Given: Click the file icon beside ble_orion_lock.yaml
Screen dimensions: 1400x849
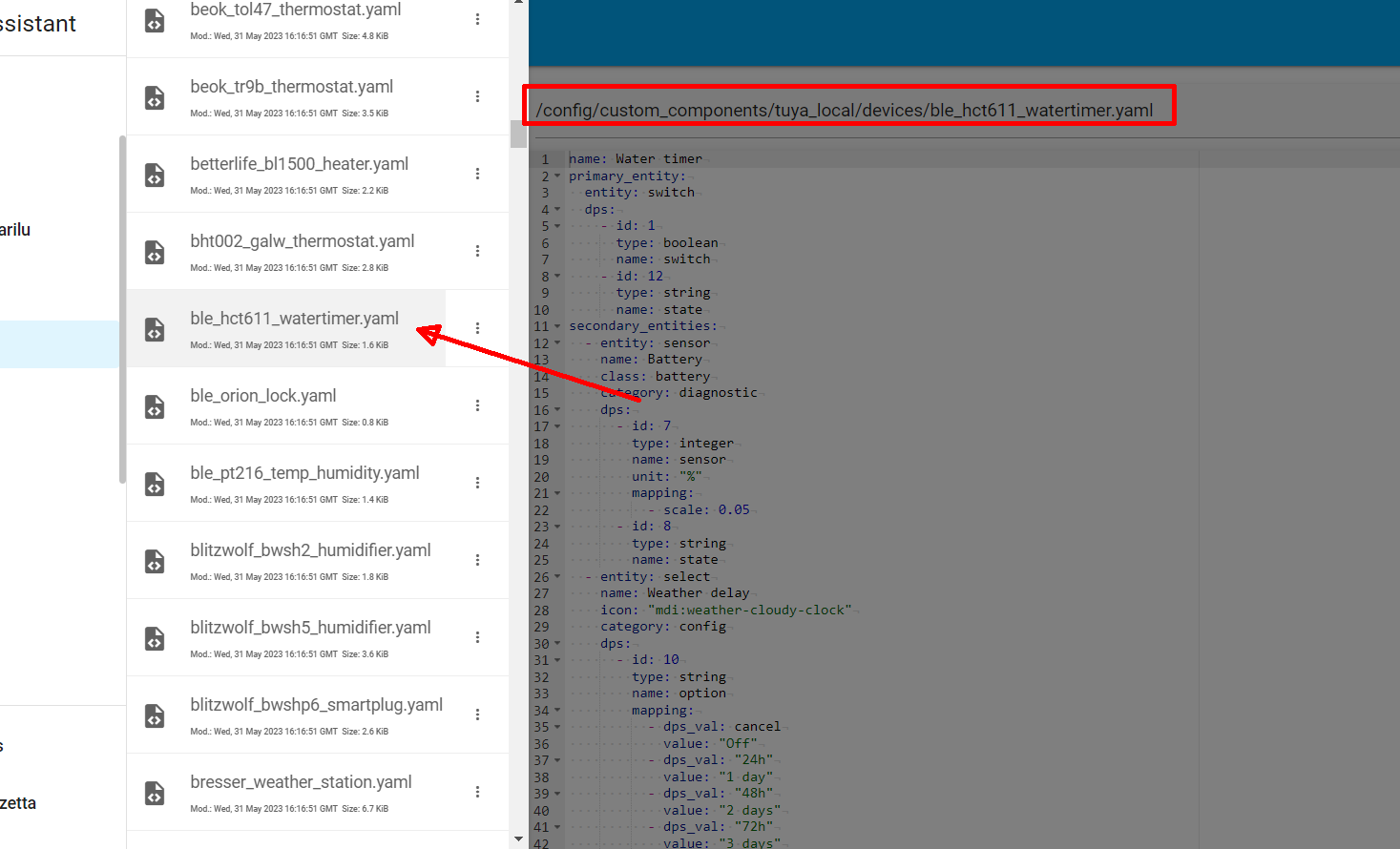Looking at the screenshot, I should pos(155,406).
